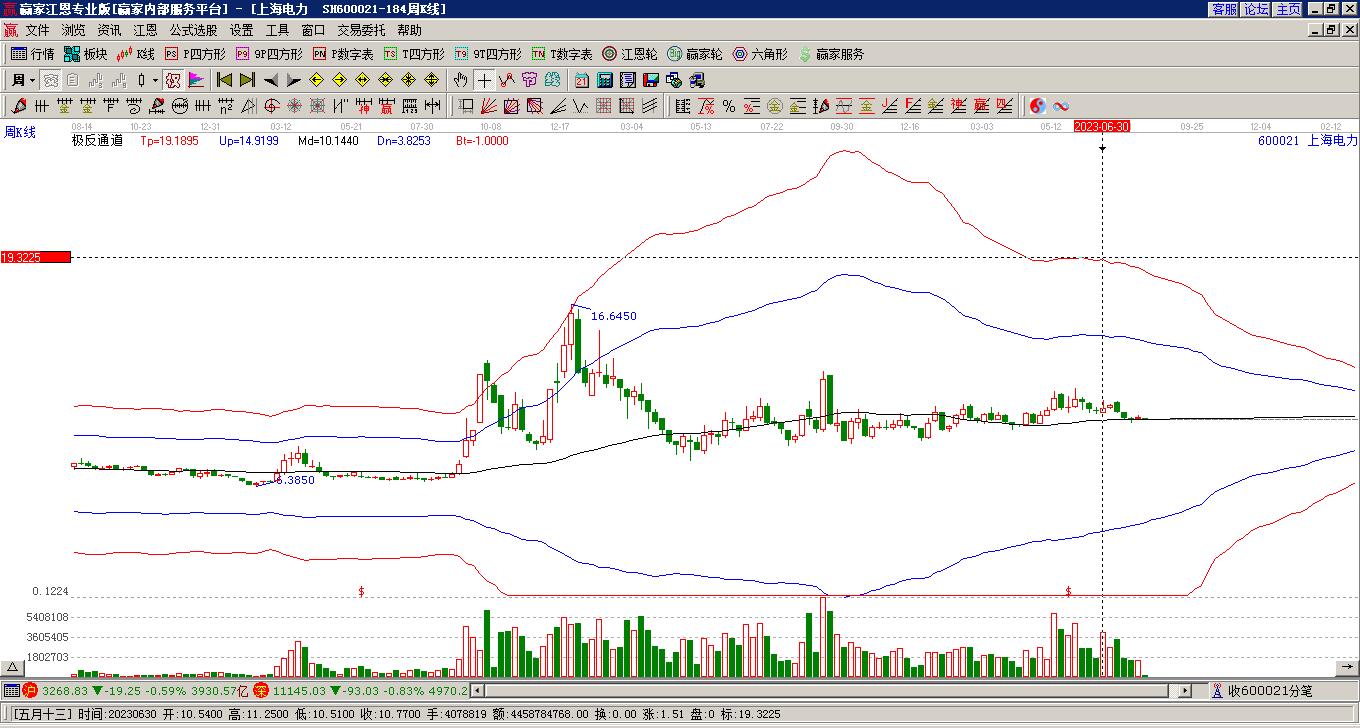
Task: Click the 客服 customer service button
Action: point(1225,9)
